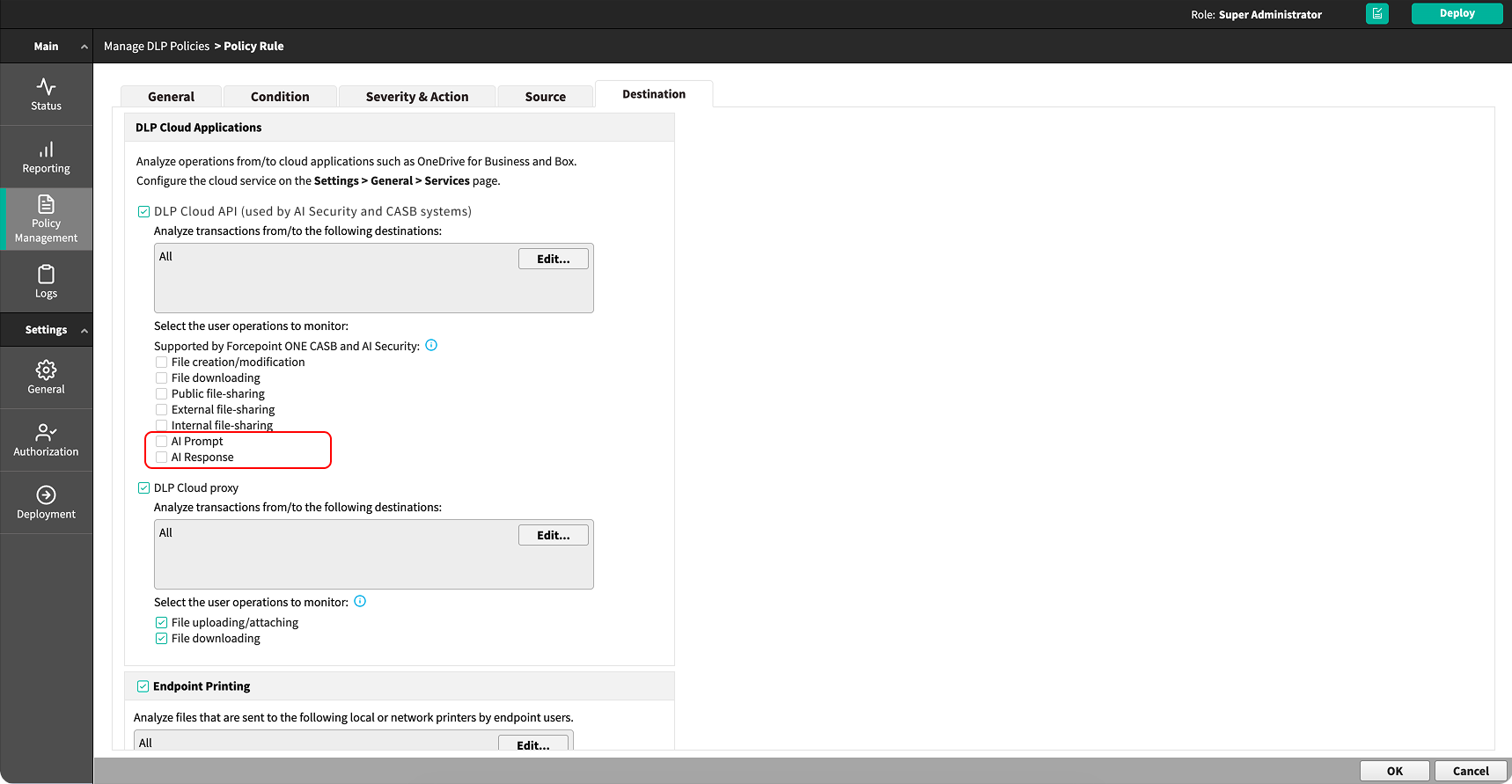The height and width of the screenshot is (784, 1512).
Task: Cancel the policy rule changes
Action: 1471,771
